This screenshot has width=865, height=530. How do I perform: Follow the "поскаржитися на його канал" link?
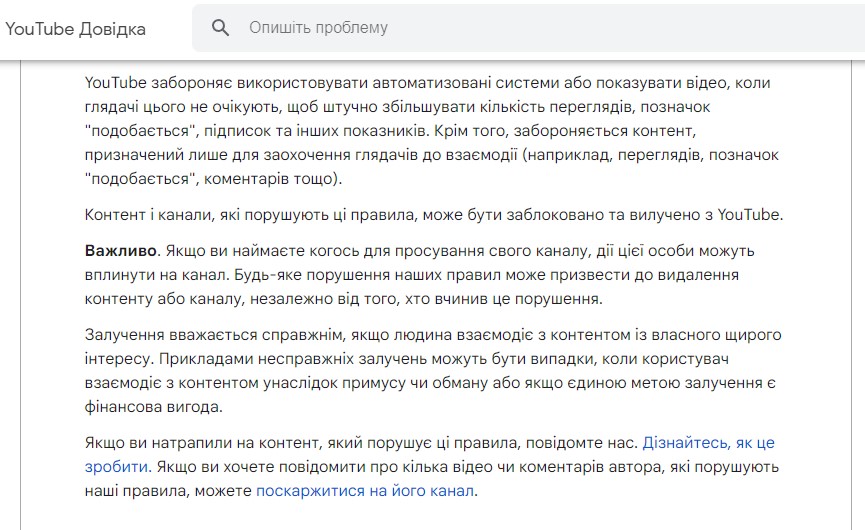point(365,491)
